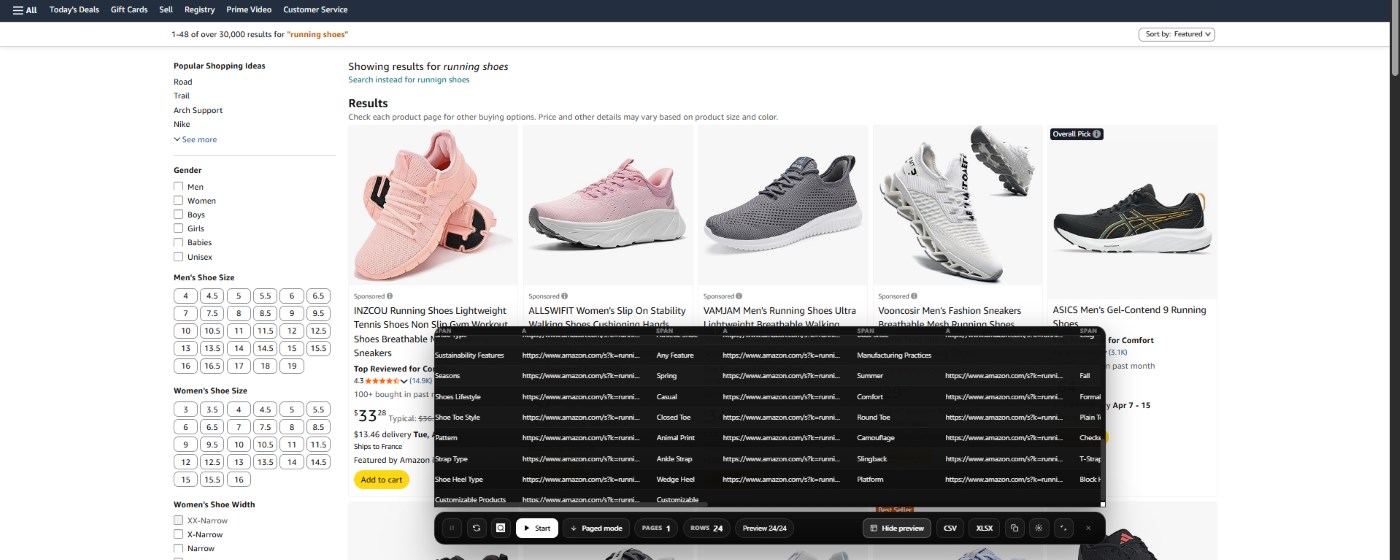
Task: Click the Sponsored info icon on INZCOU product
Action: pos(390,296)
